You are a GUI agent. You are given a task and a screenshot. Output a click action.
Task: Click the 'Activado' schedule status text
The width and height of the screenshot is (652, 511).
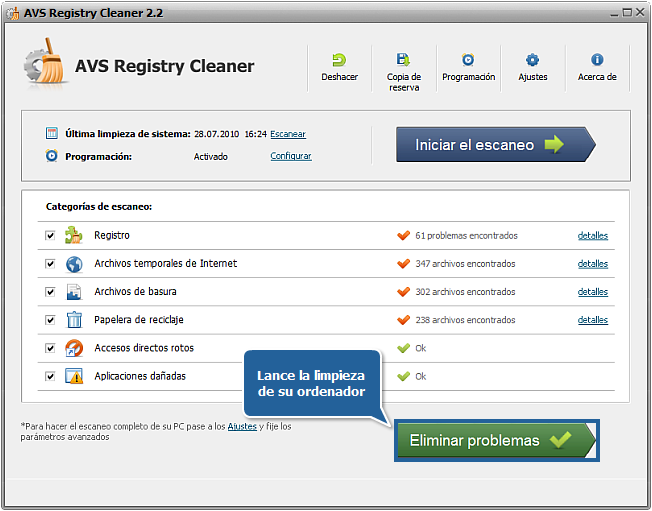210,157
